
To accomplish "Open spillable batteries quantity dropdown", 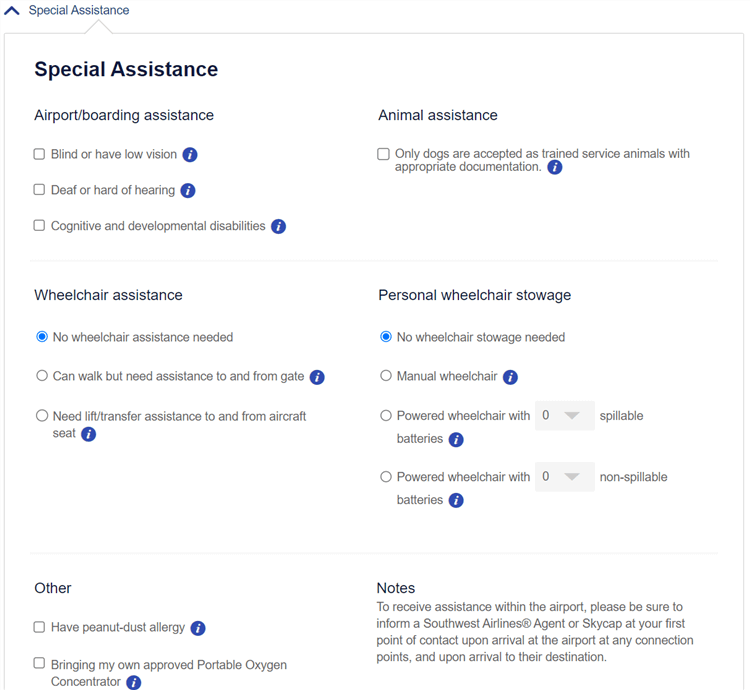I will [564, 415].
